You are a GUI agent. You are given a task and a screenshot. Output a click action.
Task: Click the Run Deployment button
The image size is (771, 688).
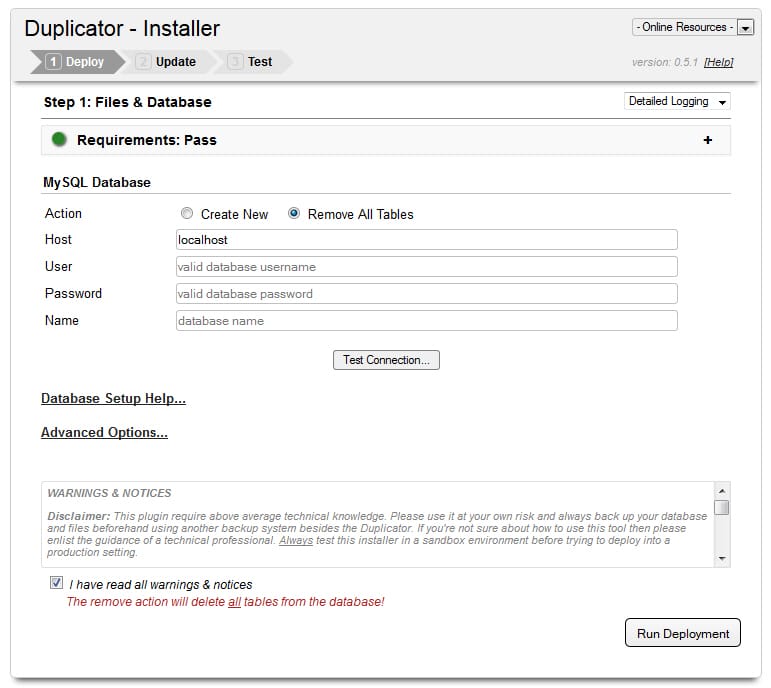[x=683, y=633]
